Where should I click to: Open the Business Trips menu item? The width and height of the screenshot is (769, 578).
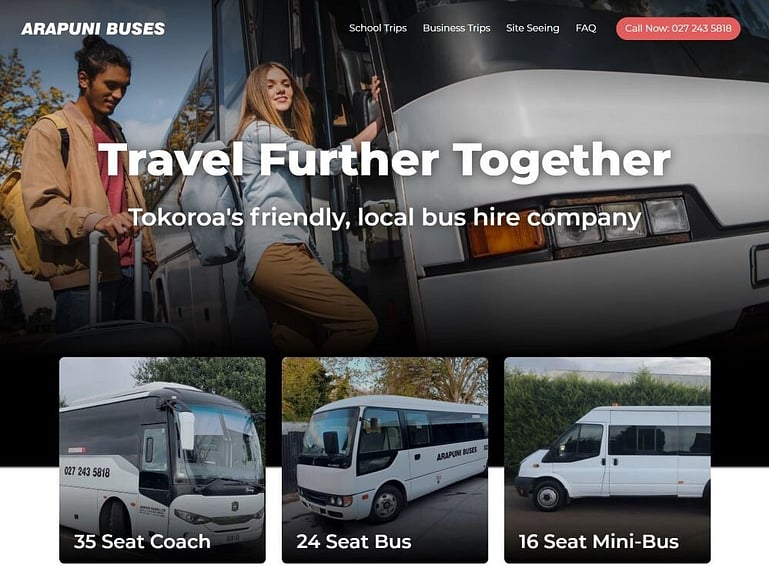[x=457, y=28]
